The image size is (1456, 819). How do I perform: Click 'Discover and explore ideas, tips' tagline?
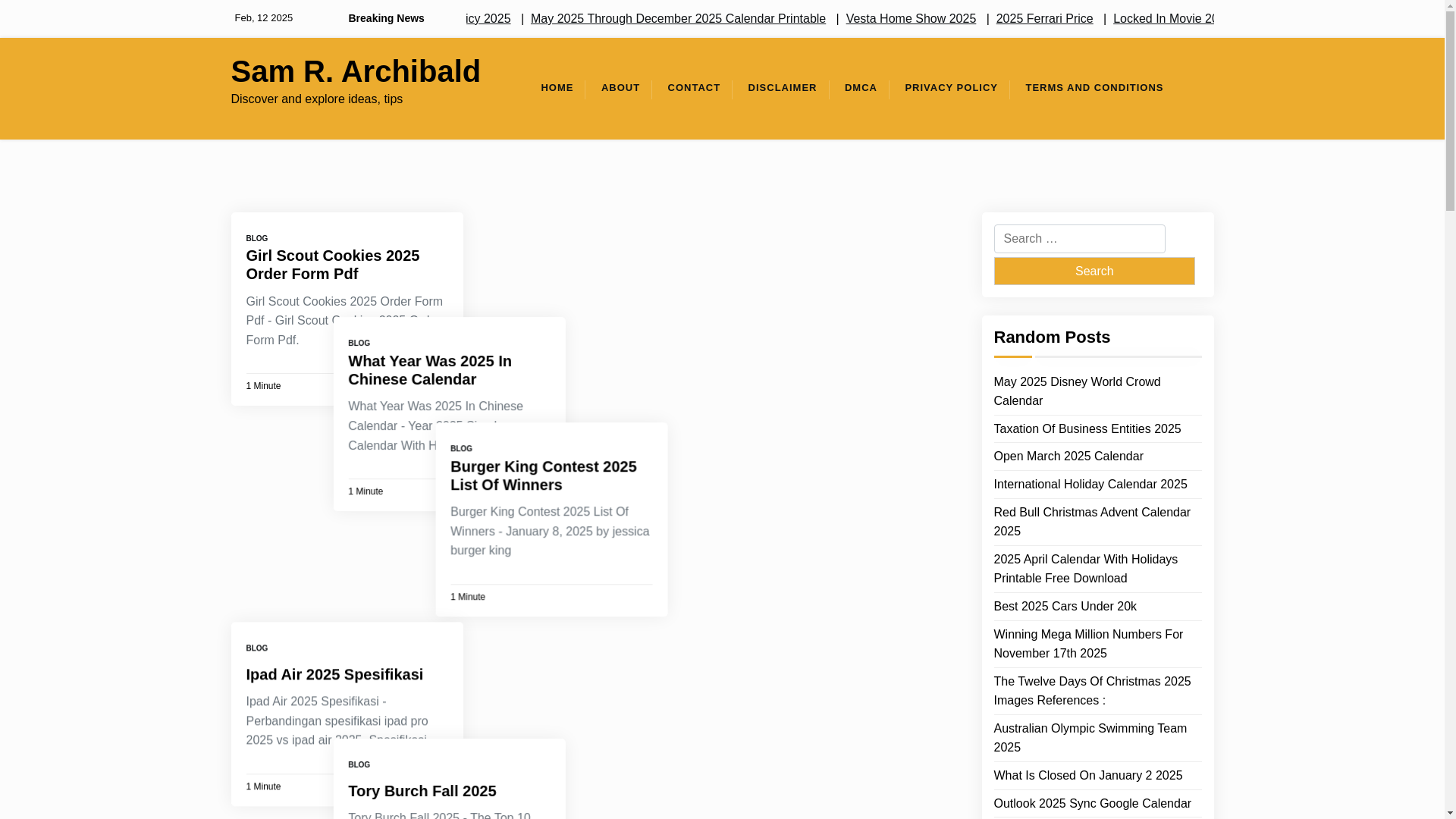click(316, 99)
